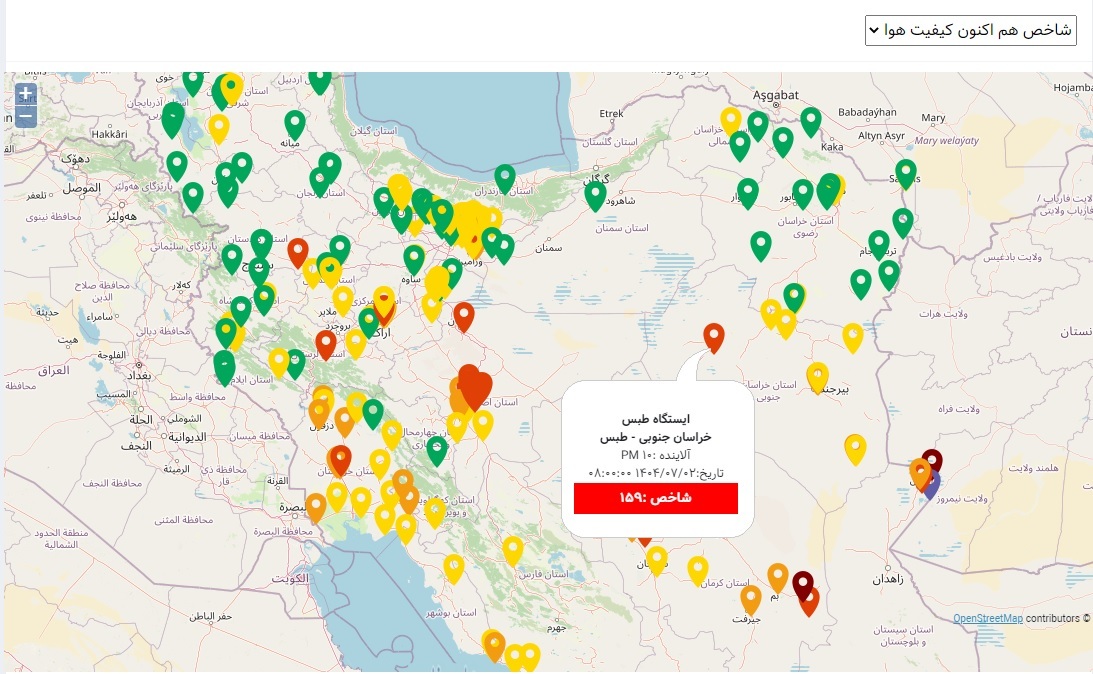This screenshot has height=674, width=1093.
Task: Click the zoom-in plus control on the map
Action: coord(25,93)
